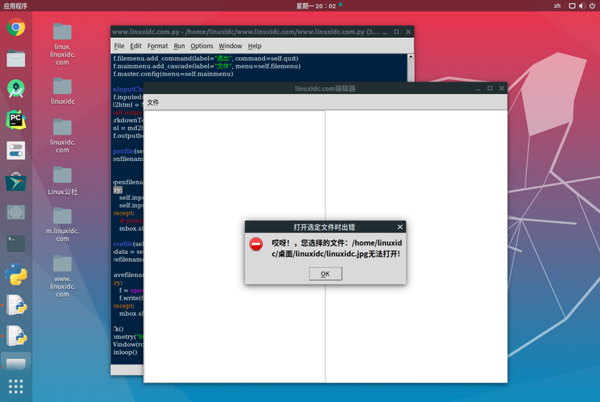Open the Options menu in IDLE
The height and width of the screenshot is (402, 600).
(202, 46)
